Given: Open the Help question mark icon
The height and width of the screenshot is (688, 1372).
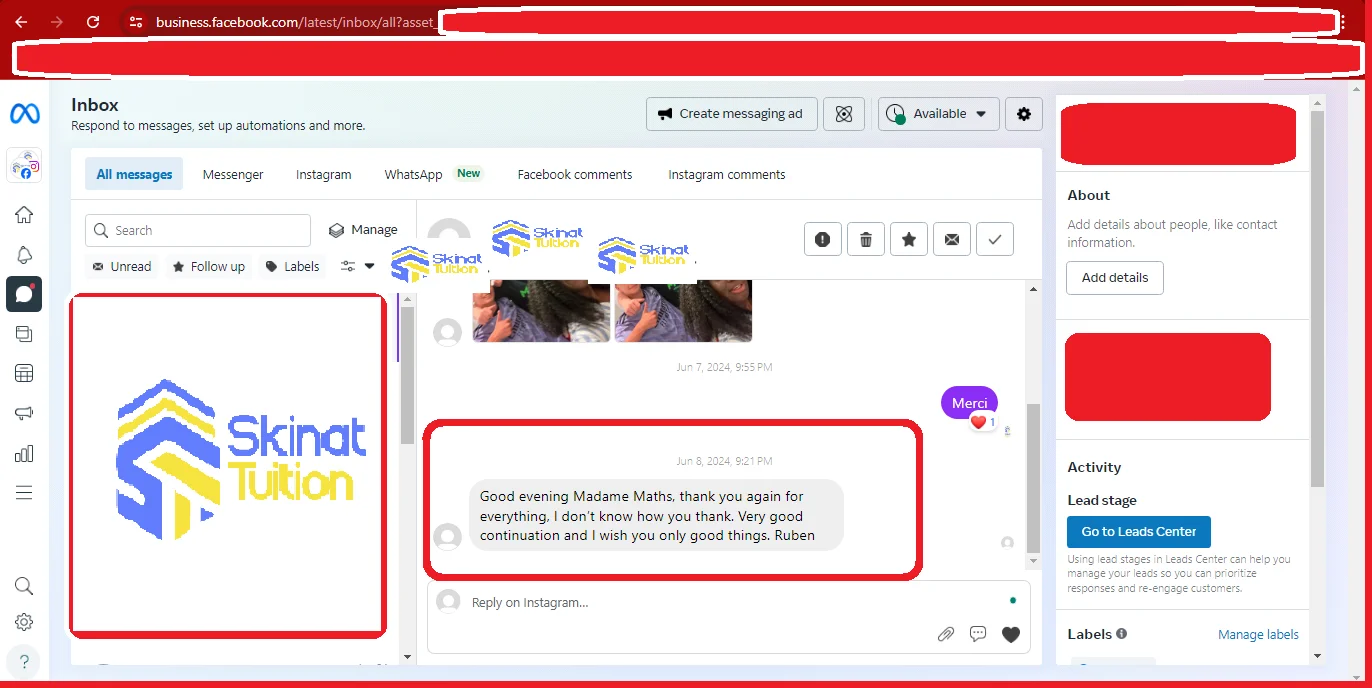Looking at the screenshot, I should (24, 662).
